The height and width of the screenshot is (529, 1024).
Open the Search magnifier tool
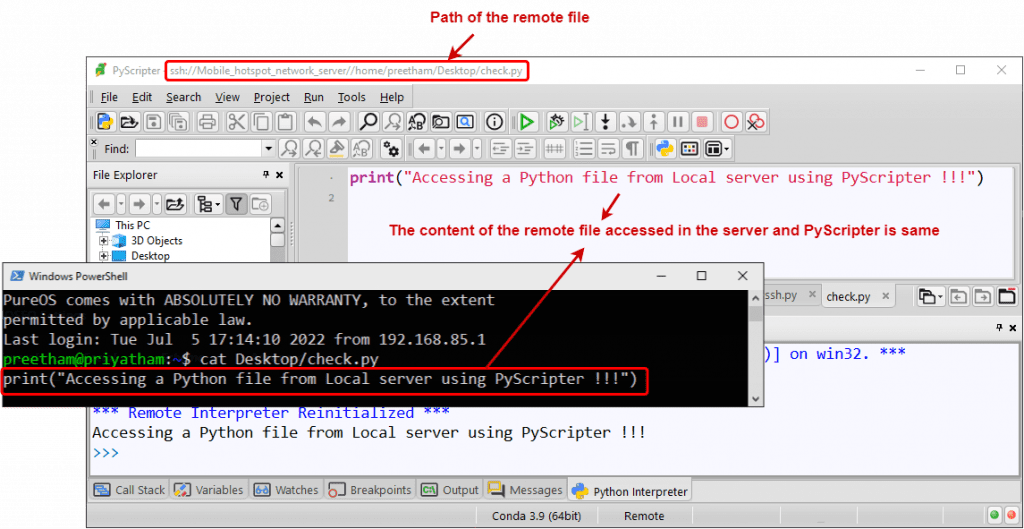point(368,121)
